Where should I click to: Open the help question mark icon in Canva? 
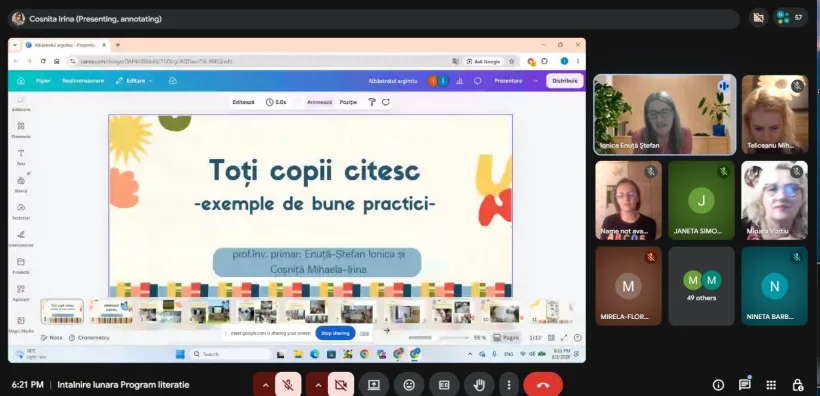(x=577, y=337)
